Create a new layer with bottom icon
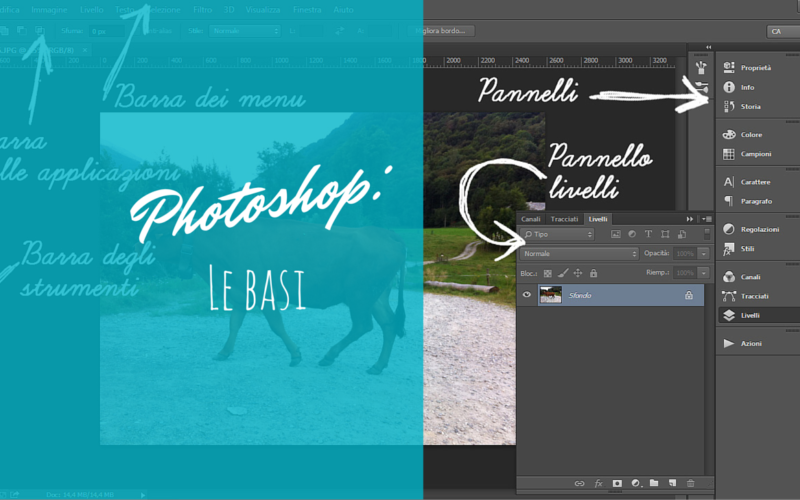 pos(672,483)
